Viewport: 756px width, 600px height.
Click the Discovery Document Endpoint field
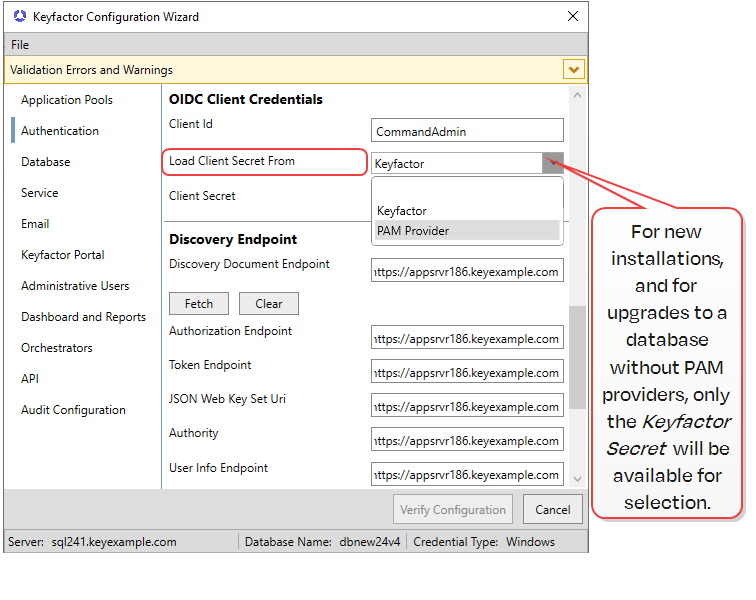[467, 271]
